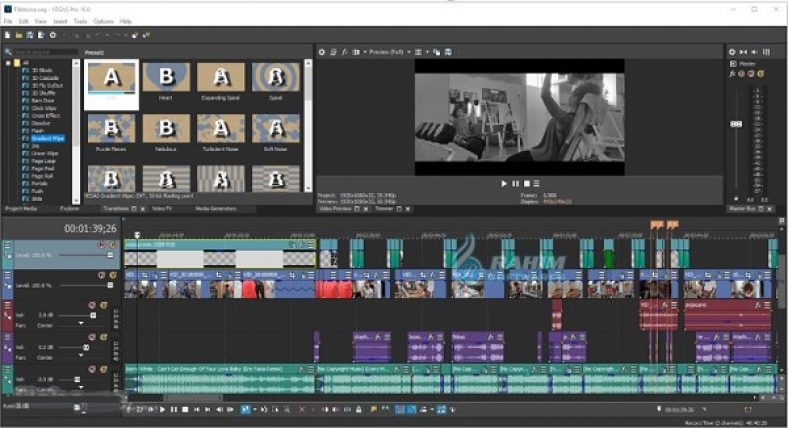The image size is (788, 428).
Task: Click the Master Bus volume fader
Action: pos(737,123)
